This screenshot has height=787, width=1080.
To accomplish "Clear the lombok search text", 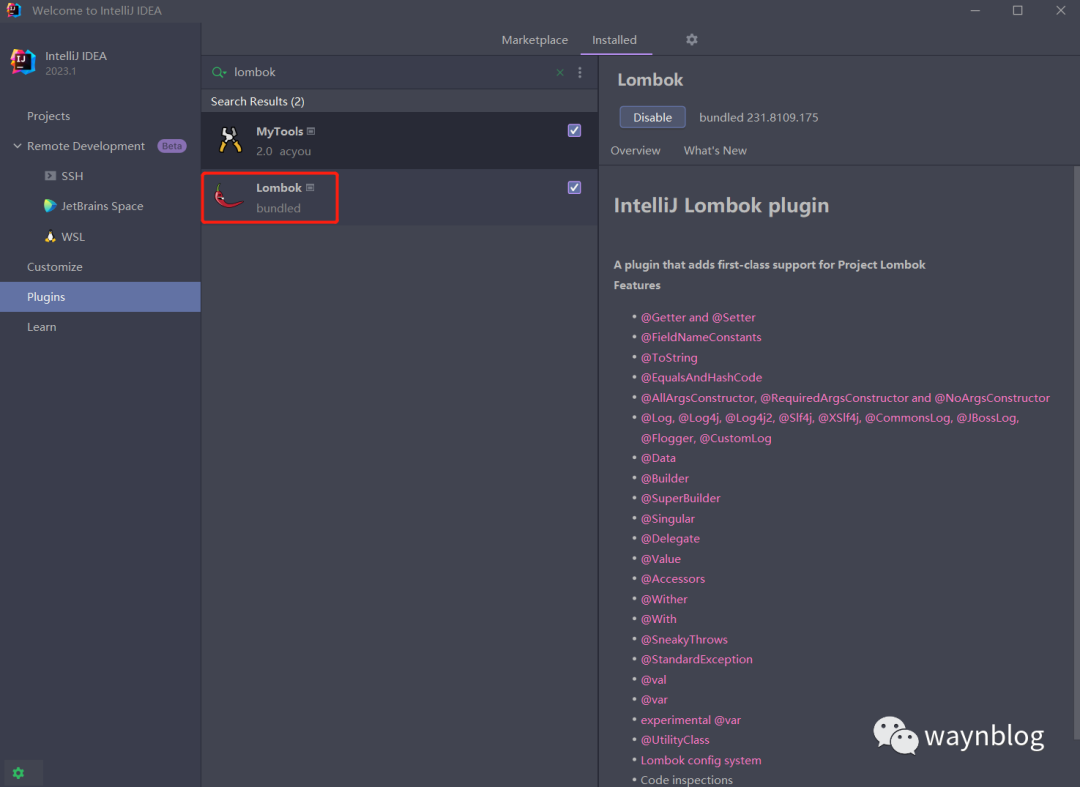I will coord(560,72).
